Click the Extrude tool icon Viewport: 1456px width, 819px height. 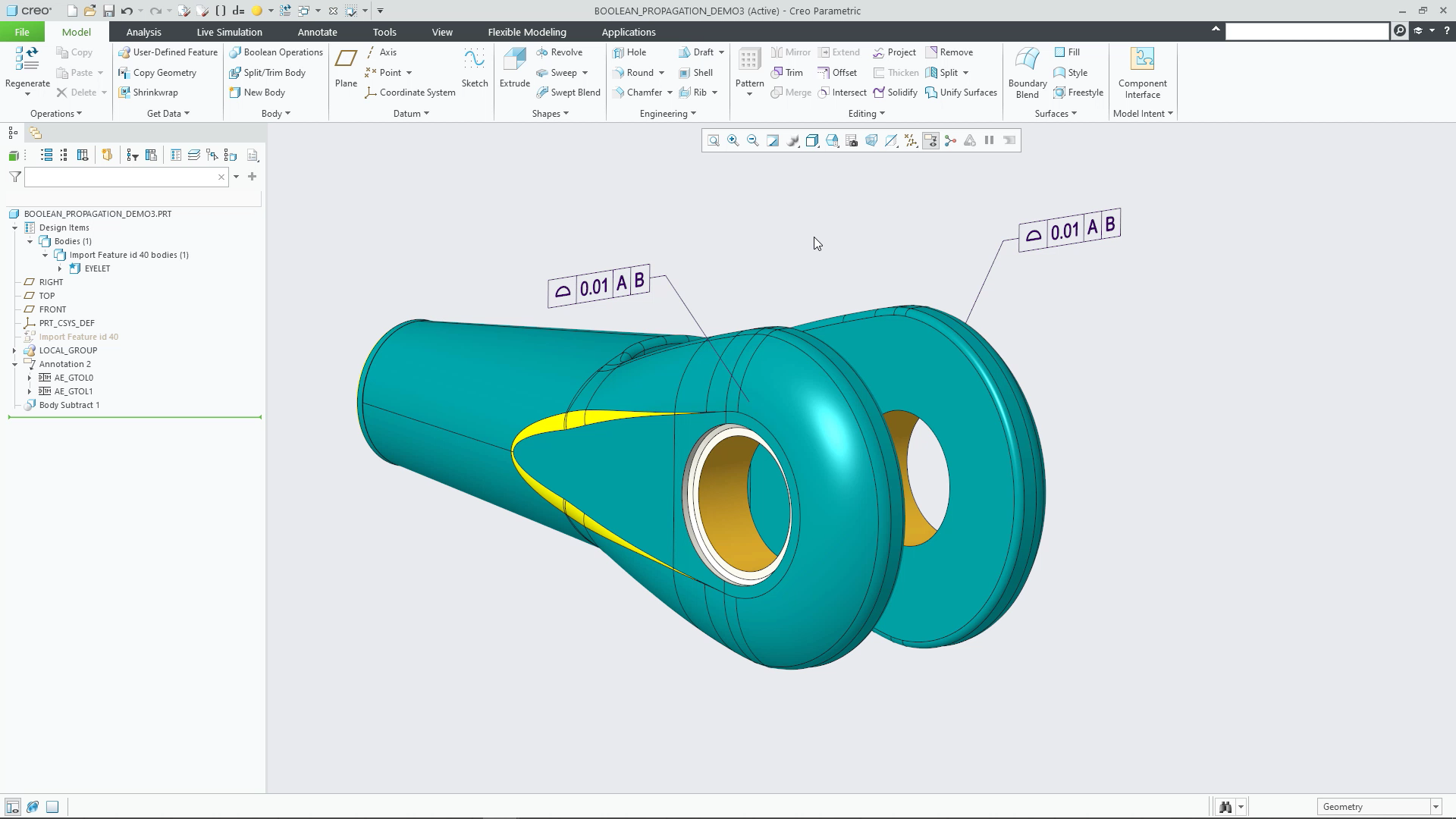click(x=514, y=59)
